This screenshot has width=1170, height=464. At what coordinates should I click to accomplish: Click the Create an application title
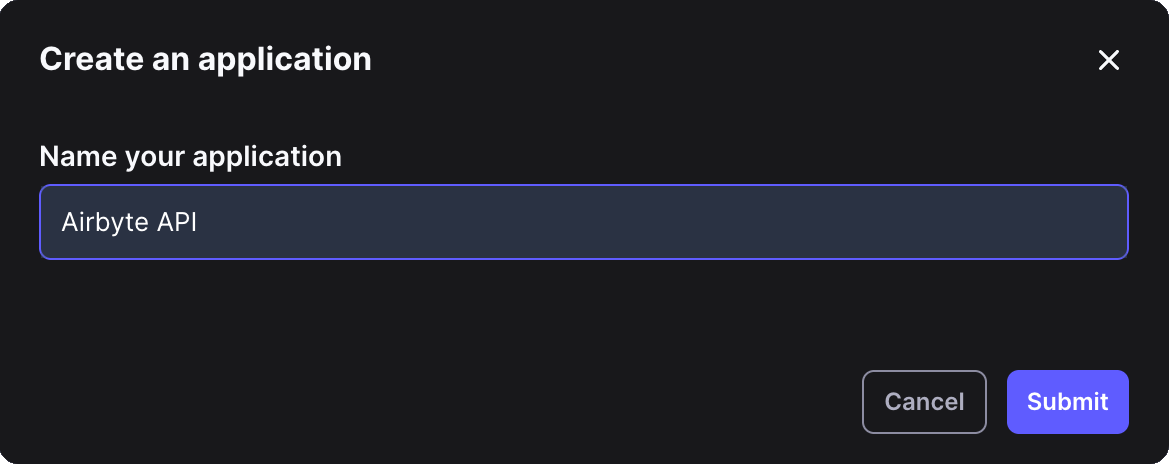(205, 59)
